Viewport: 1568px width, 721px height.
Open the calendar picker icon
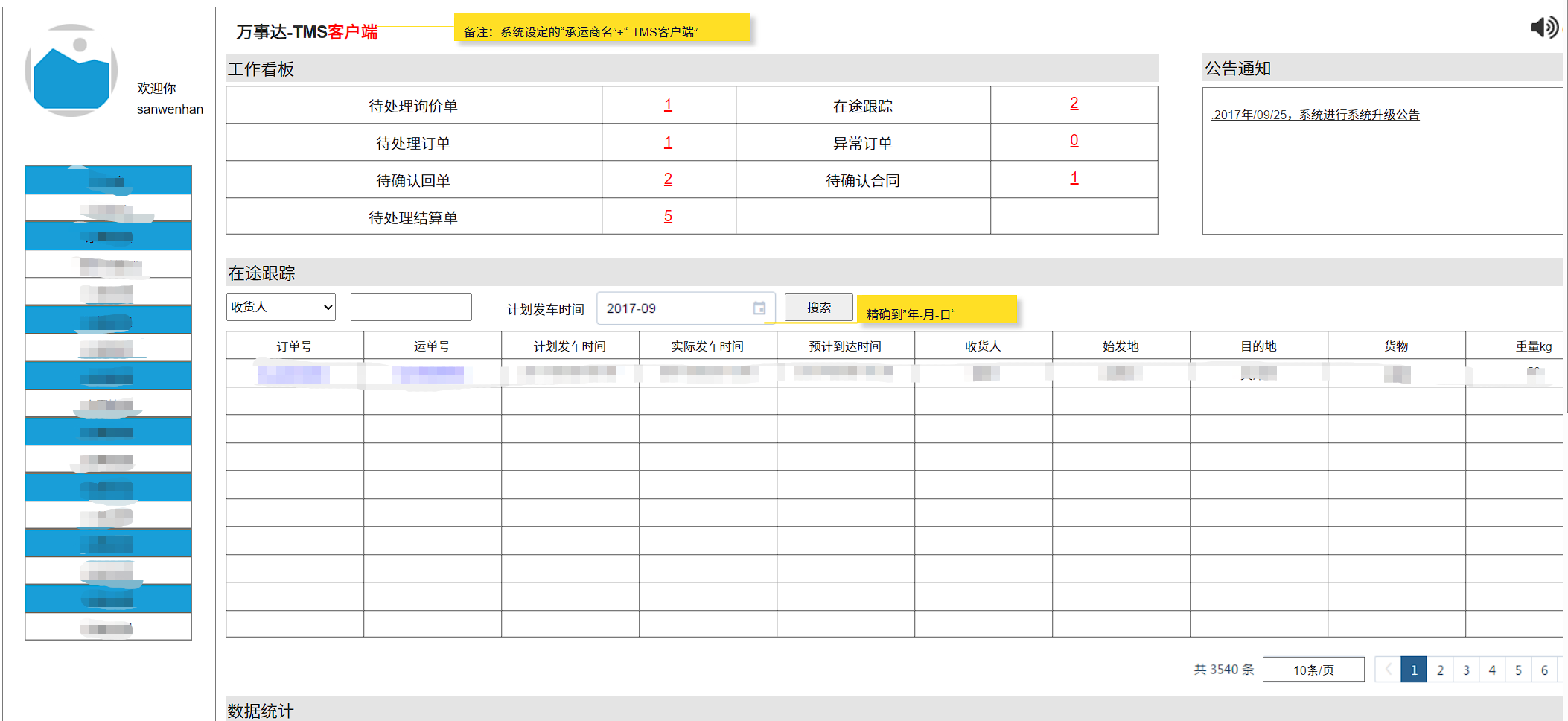(759, 308)
